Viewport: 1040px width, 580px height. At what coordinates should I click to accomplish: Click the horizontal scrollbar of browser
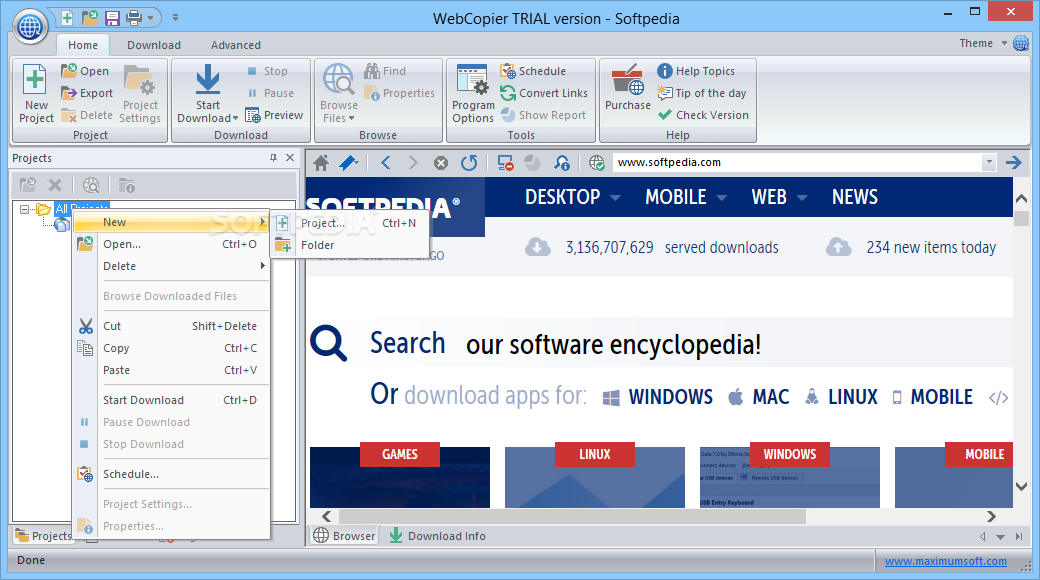(x=572, y=516)
